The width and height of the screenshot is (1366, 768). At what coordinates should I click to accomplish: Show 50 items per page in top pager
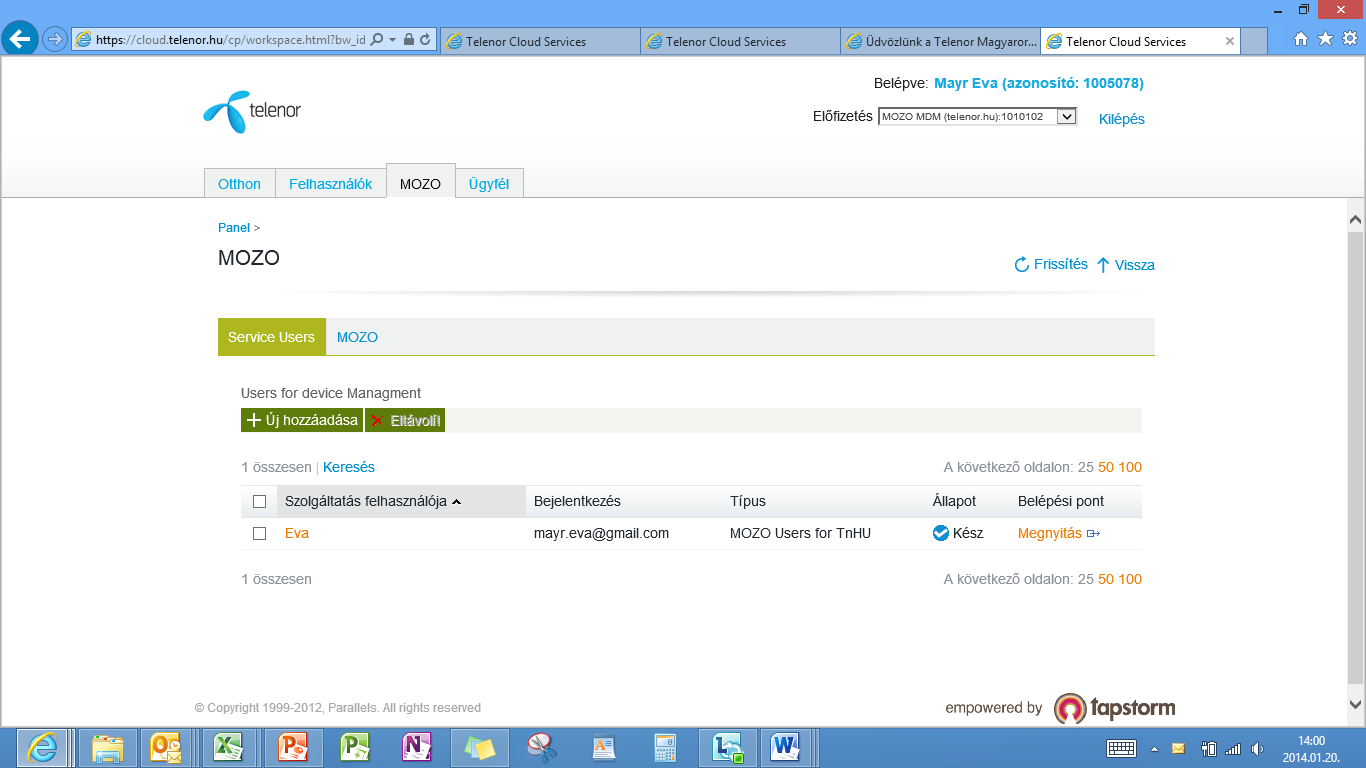[1106, 467]
